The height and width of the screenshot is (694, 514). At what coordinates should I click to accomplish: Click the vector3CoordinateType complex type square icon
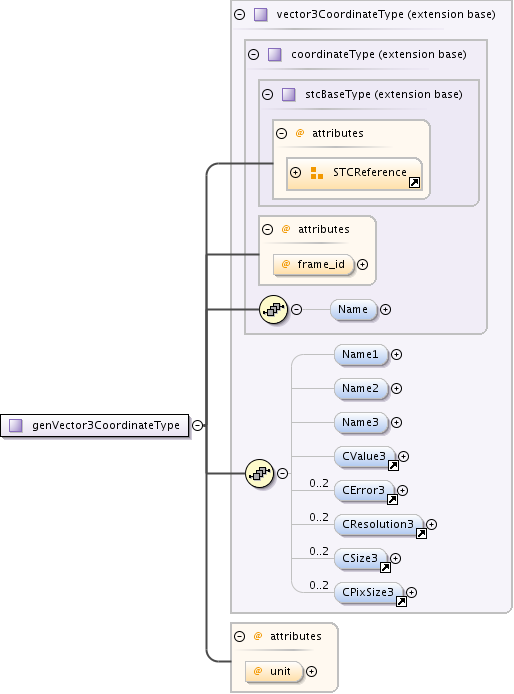(x=261, y=15)
